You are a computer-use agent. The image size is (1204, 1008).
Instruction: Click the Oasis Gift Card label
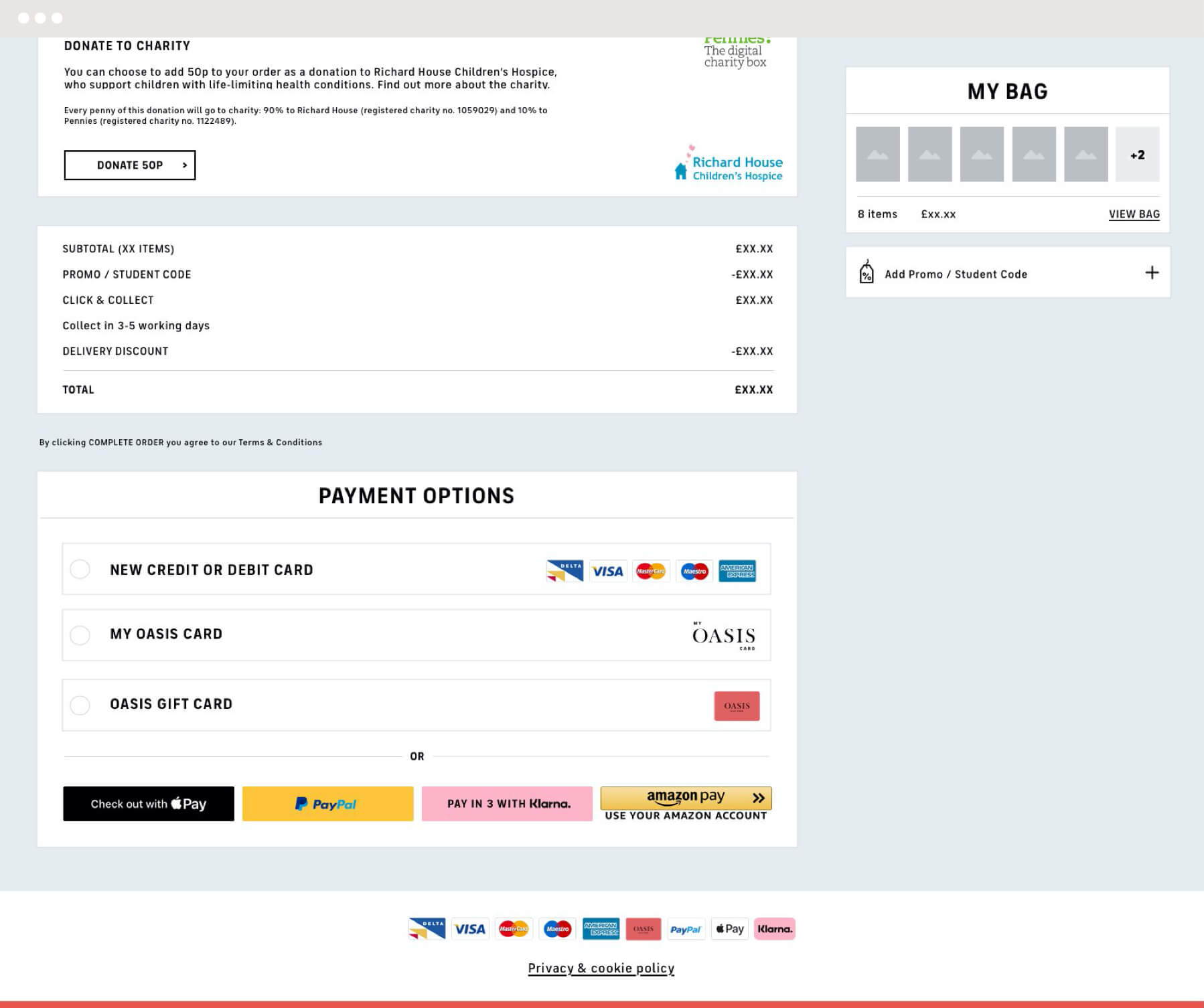(171, 704)
